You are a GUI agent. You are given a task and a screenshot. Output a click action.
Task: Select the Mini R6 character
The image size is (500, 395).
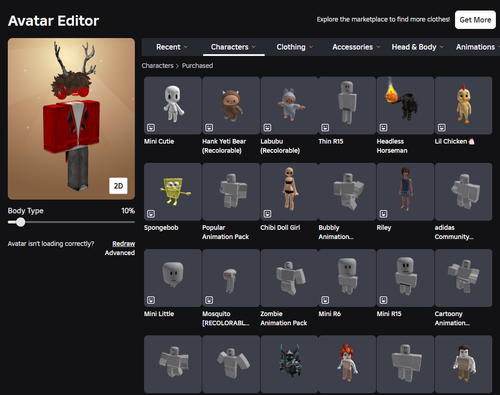click(347, 278)
